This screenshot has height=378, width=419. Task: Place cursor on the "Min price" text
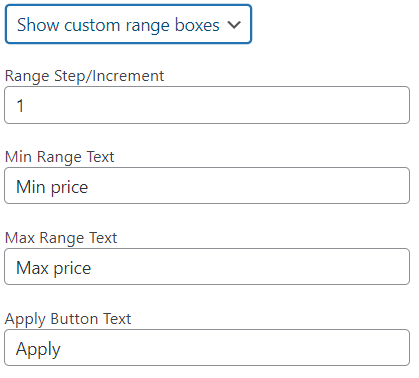click(x=52, y=187)
